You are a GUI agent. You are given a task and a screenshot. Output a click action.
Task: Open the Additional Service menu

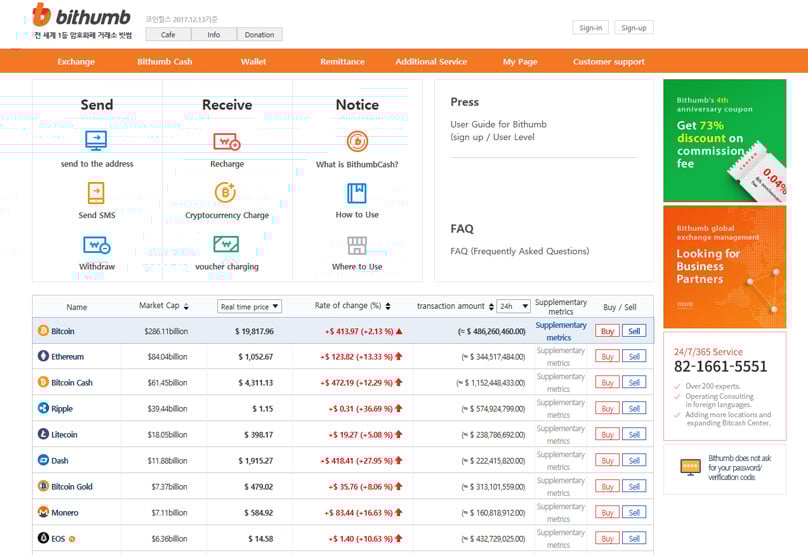click(431, 61)
